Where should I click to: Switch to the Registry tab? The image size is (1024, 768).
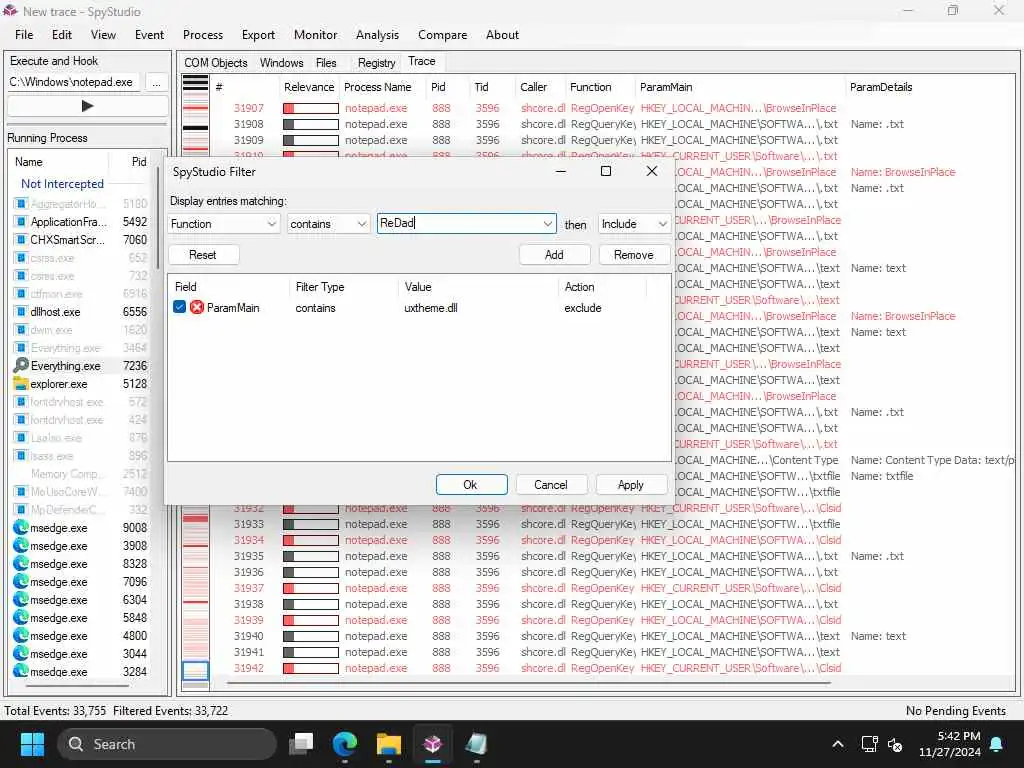(376, 63)
